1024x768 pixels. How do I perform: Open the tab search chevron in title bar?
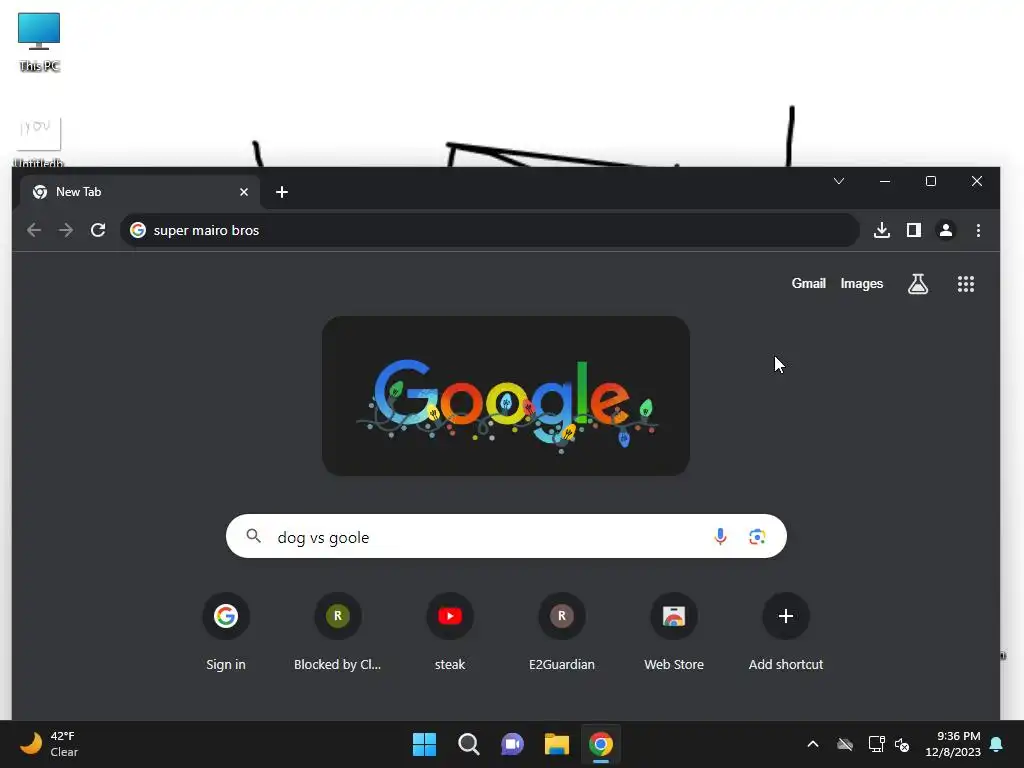(839, 181)
